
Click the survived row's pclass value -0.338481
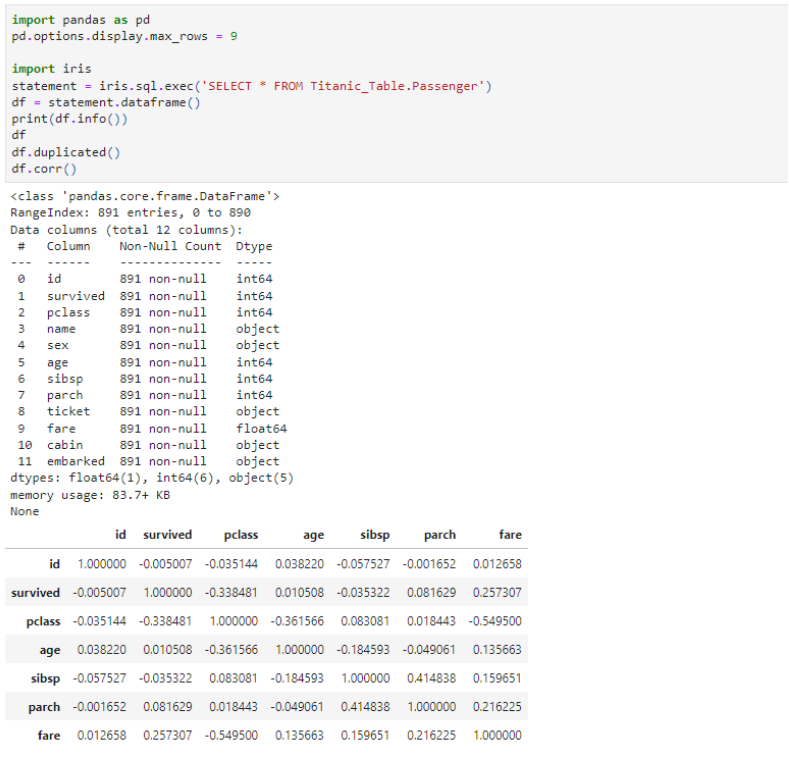point(232,593)
